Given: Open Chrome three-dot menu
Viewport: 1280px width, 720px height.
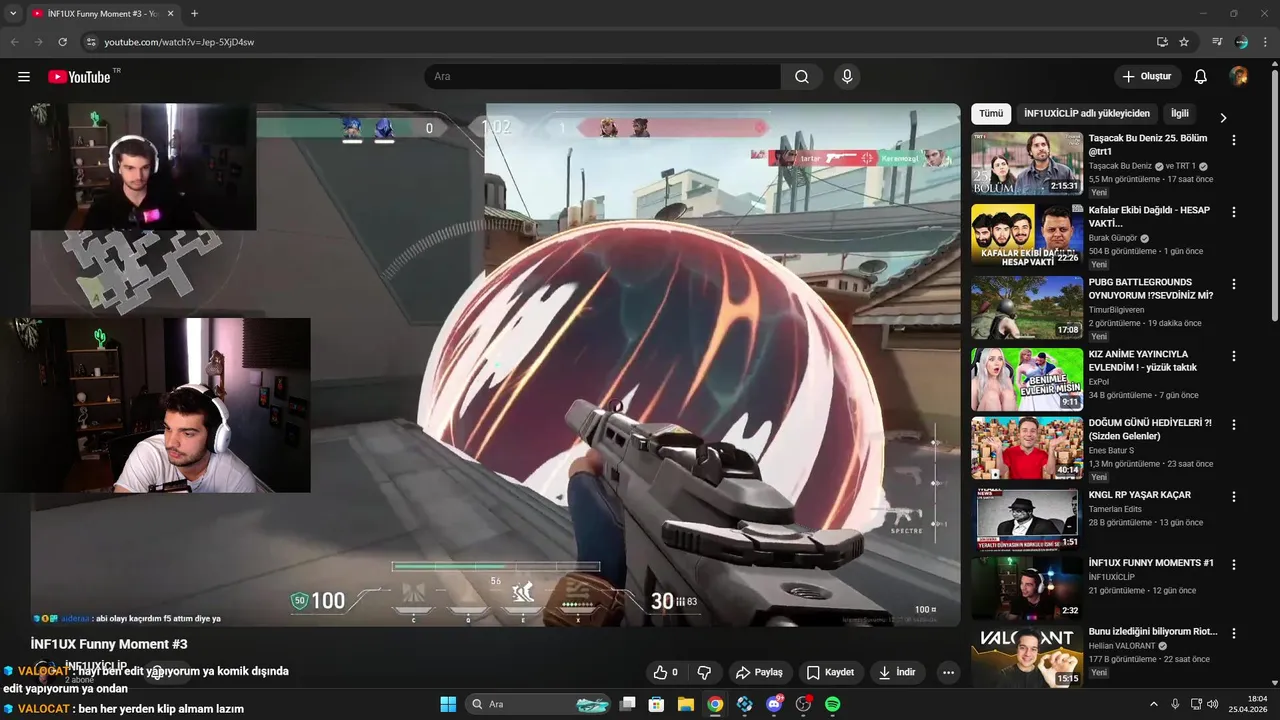Looking at the screenshot, I should click(x=1266, y=42).
